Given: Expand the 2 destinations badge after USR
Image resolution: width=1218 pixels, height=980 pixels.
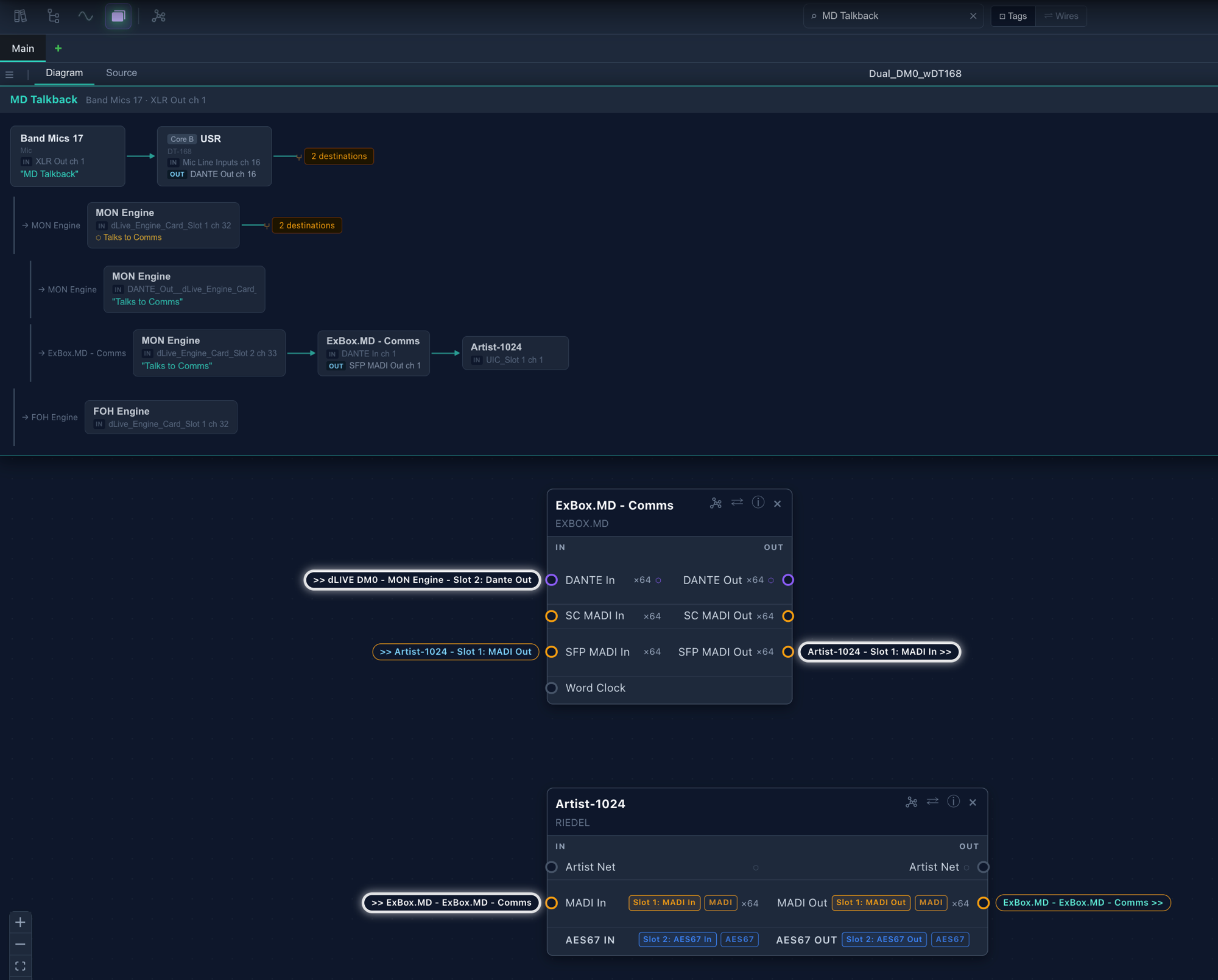Looking at the screenshot, I should pyautogui.click(x=339, y=156).
